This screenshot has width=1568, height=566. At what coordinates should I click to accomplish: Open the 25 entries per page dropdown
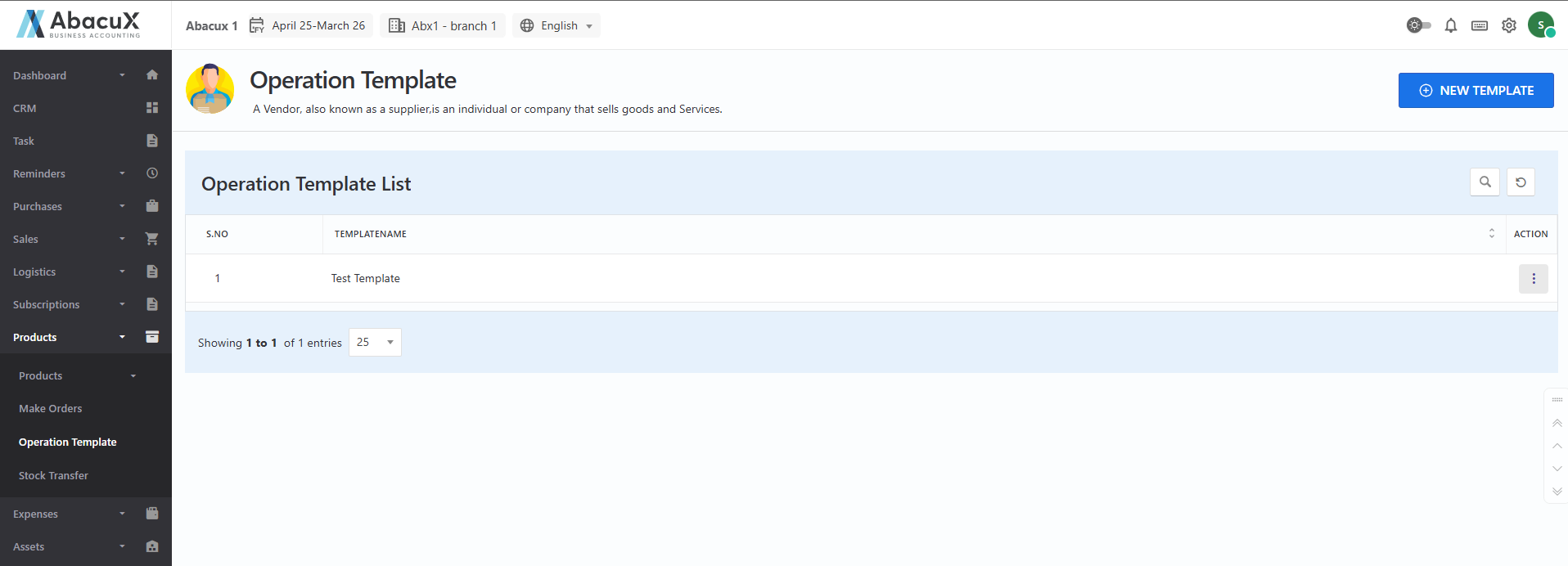[375, 342]
